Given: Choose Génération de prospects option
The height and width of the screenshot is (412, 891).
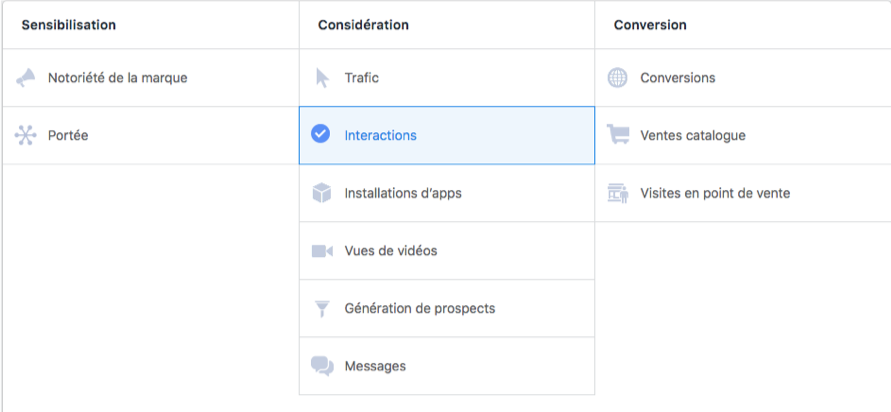Looking at the screenshot, I should point(420,309).
